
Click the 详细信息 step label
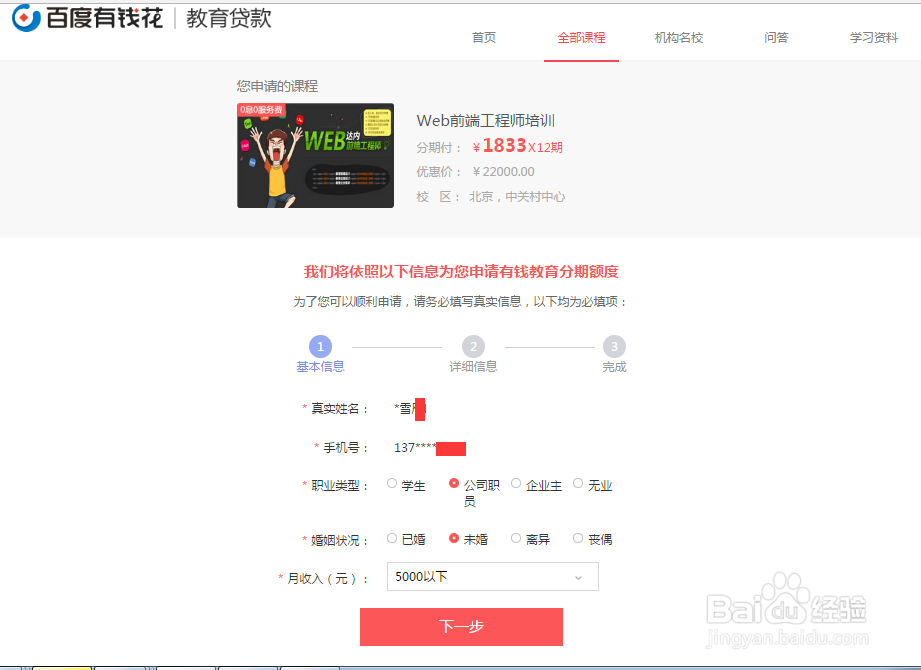coord(473,366)
